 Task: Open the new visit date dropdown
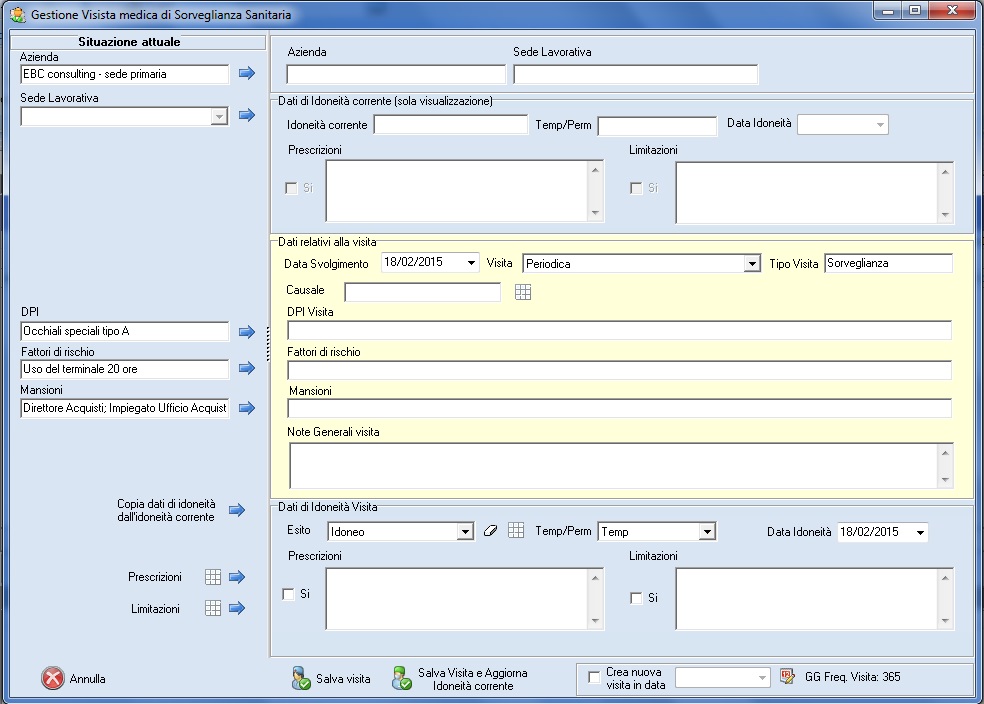pyautogui.click(x=762, y=678)
